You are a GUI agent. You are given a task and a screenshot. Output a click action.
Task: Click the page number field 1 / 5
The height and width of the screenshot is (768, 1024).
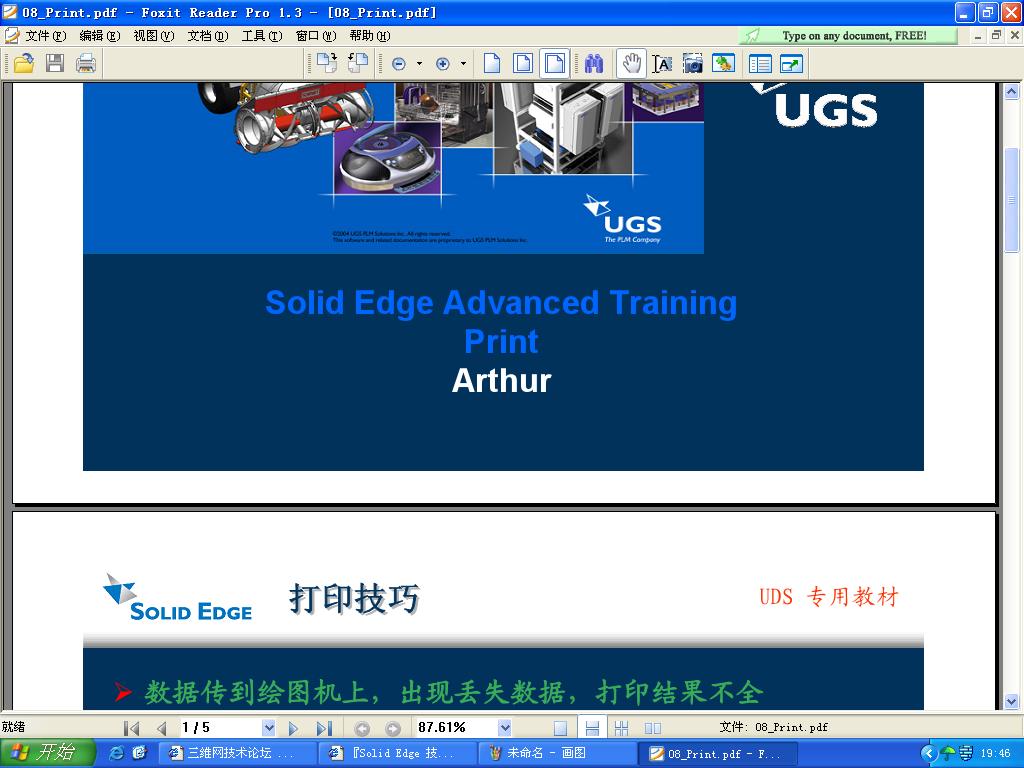221,728
